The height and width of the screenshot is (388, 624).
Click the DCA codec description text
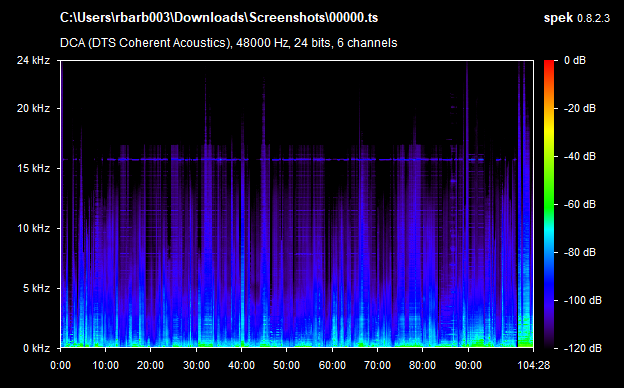(228, 43)
